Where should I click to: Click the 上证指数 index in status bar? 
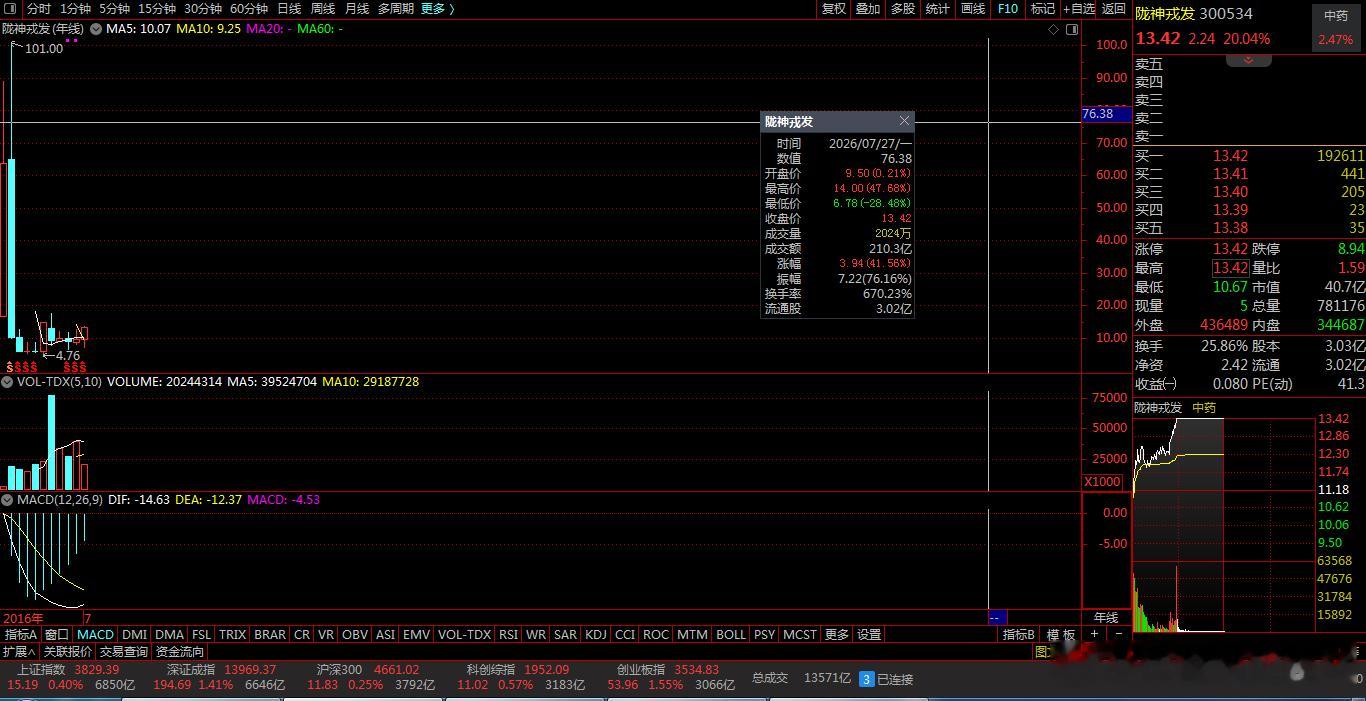(x=41, y=670)
